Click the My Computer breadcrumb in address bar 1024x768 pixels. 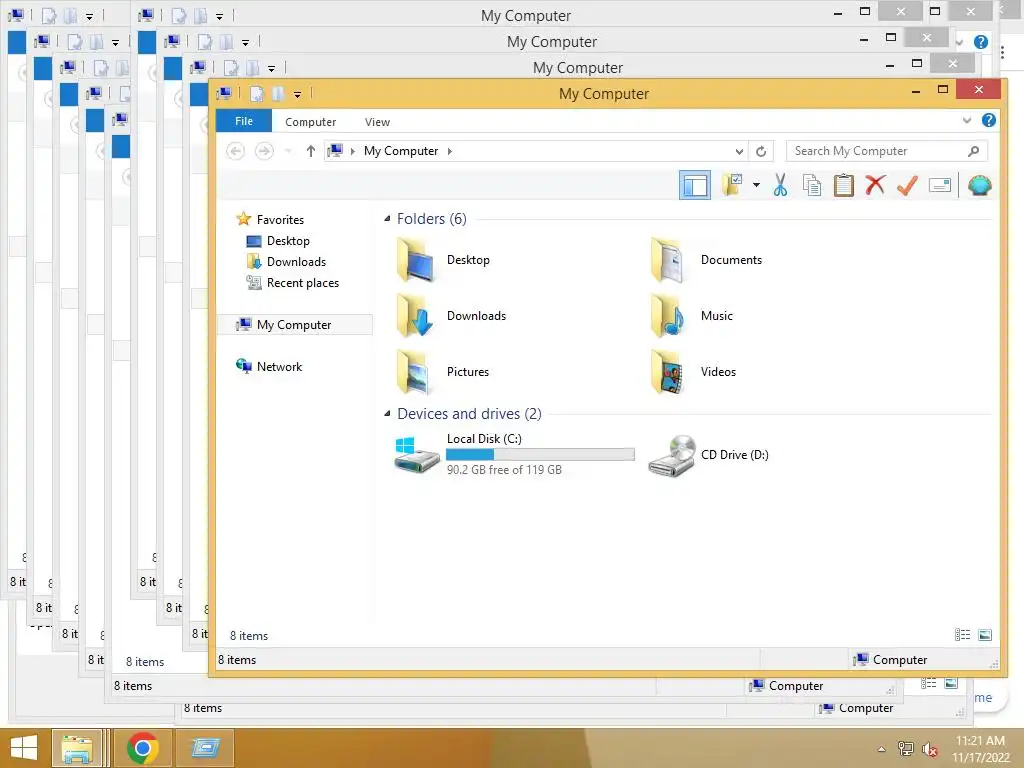400,151
